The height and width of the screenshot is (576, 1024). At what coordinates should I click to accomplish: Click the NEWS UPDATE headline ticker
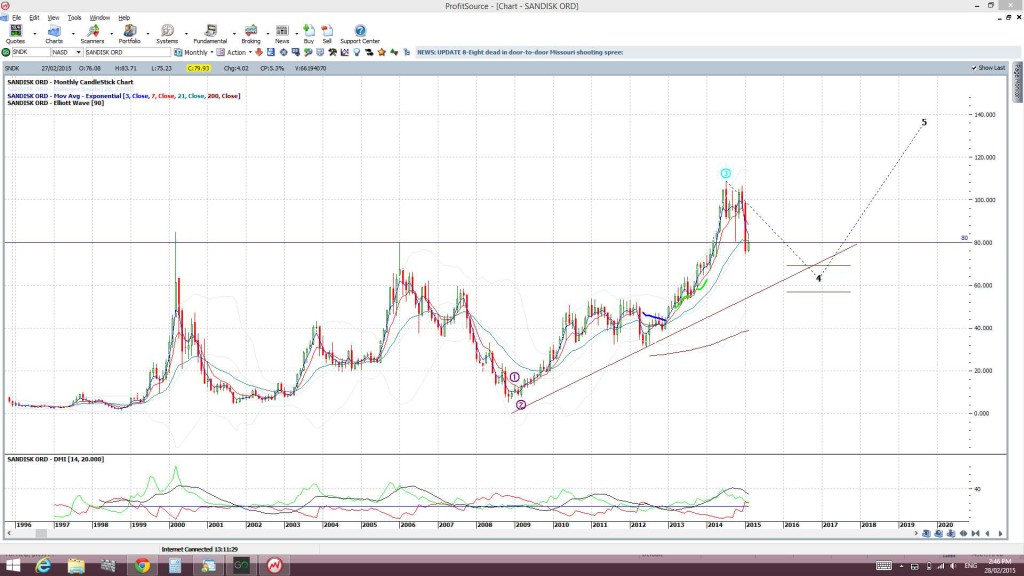coord(520,52)
